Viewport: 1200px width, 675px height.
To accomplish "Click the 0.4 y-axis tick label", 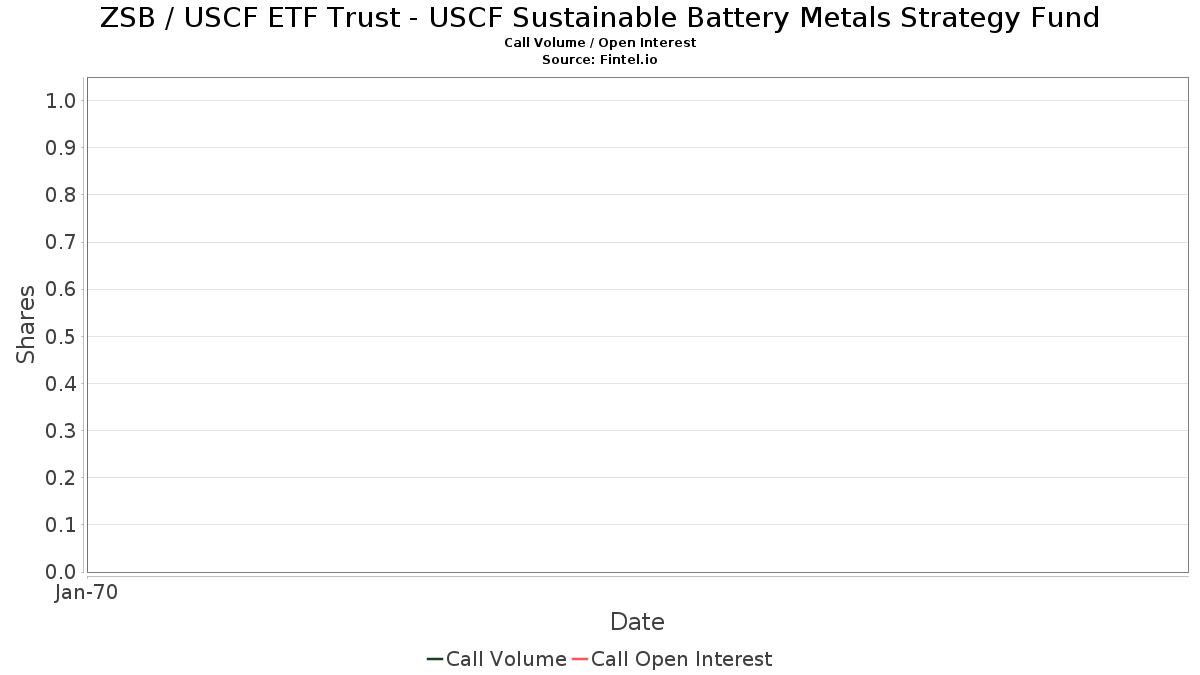I will pyautogui.click(x=61, y=384).
